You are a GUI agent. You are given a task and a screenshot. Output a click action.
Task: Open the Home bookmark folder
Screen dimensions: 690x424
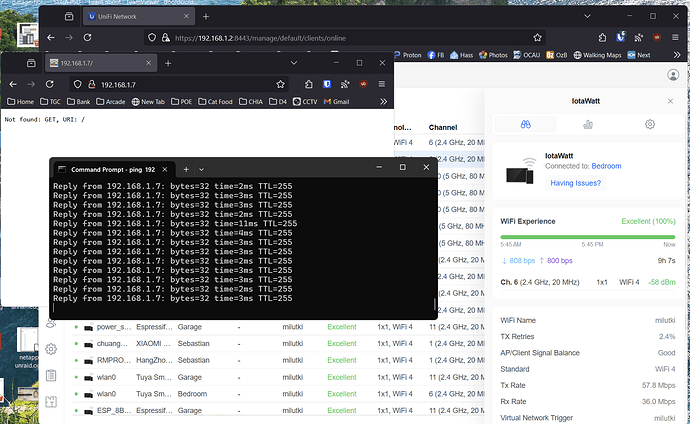tap(21, 102)
